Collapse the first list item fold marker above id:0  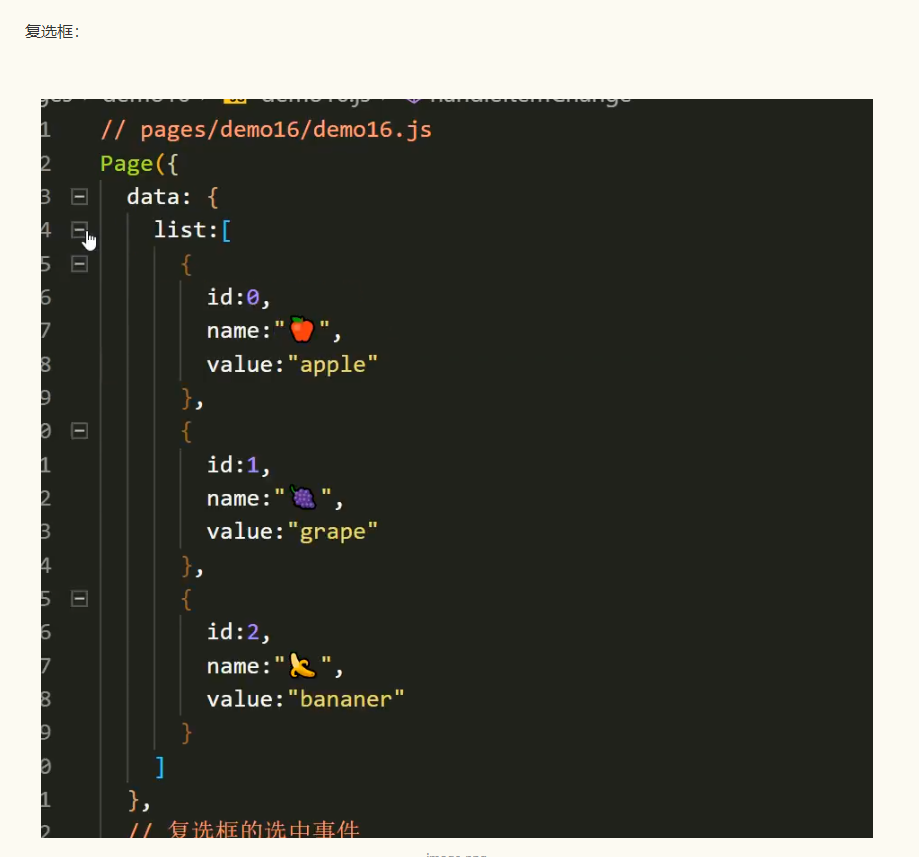[79, 264]
